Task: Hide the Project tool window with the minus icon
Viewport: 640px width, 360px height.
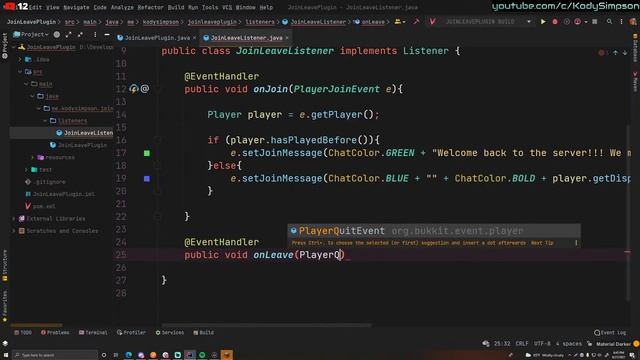Action: pos(107,35)
